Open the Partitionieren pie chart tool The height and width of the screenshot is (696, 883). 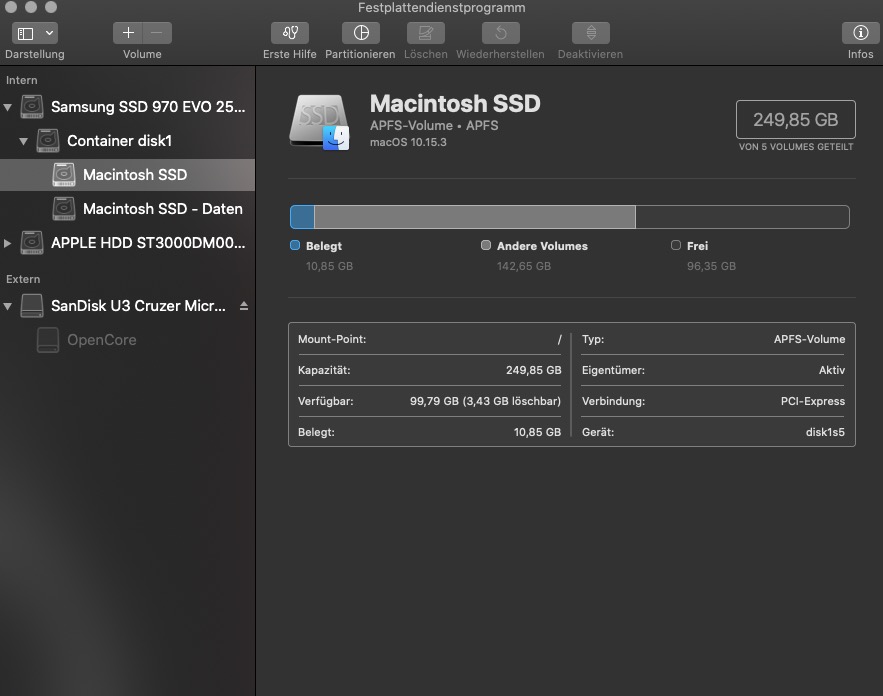click(x=361, y=33)
